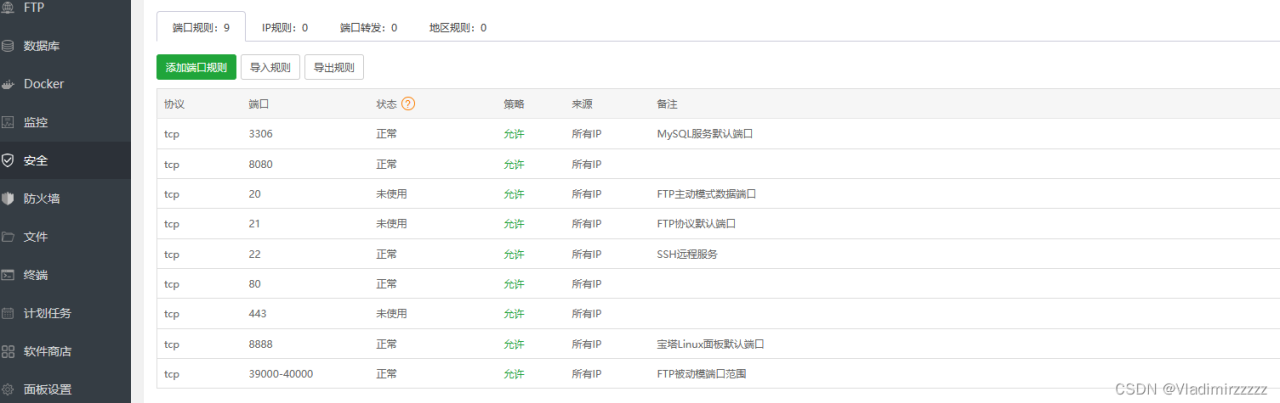The width and height of the screenshot is (1280, 403).
Task: Click the 未使用 status in port 443 row
Action: [x=391, y=314]
